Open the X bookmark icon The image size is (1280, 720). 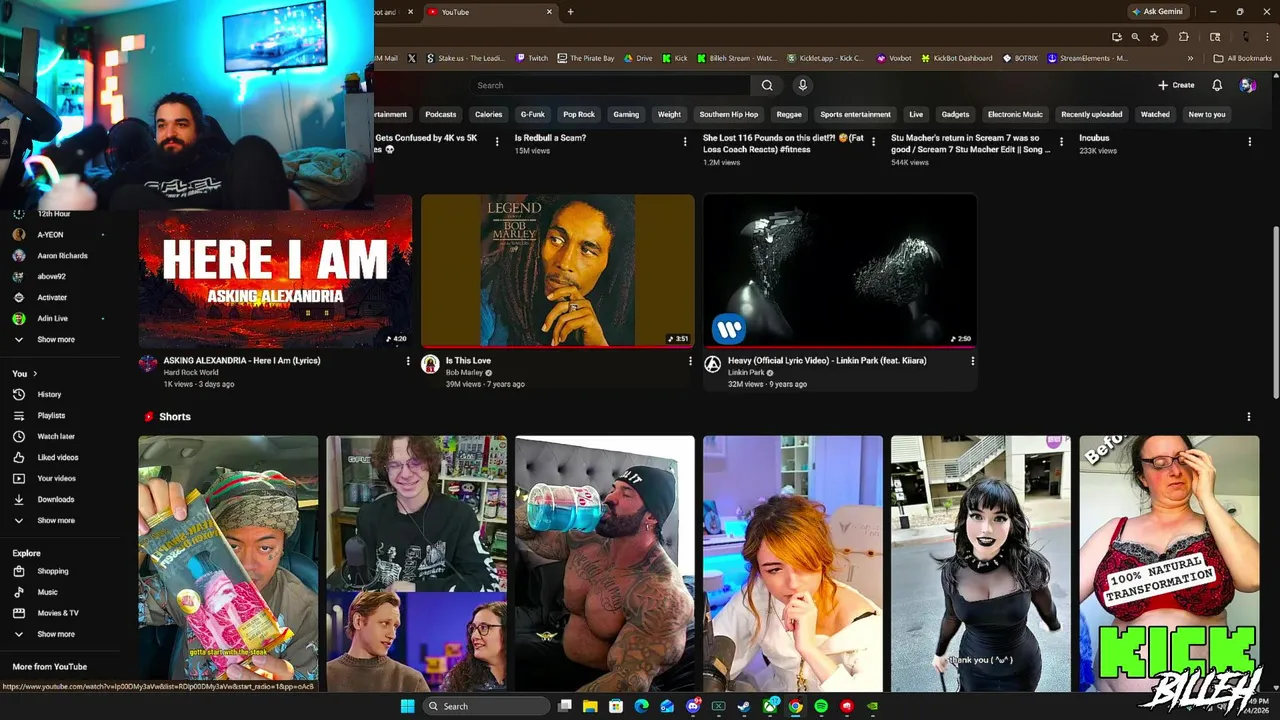pos(411,58)
